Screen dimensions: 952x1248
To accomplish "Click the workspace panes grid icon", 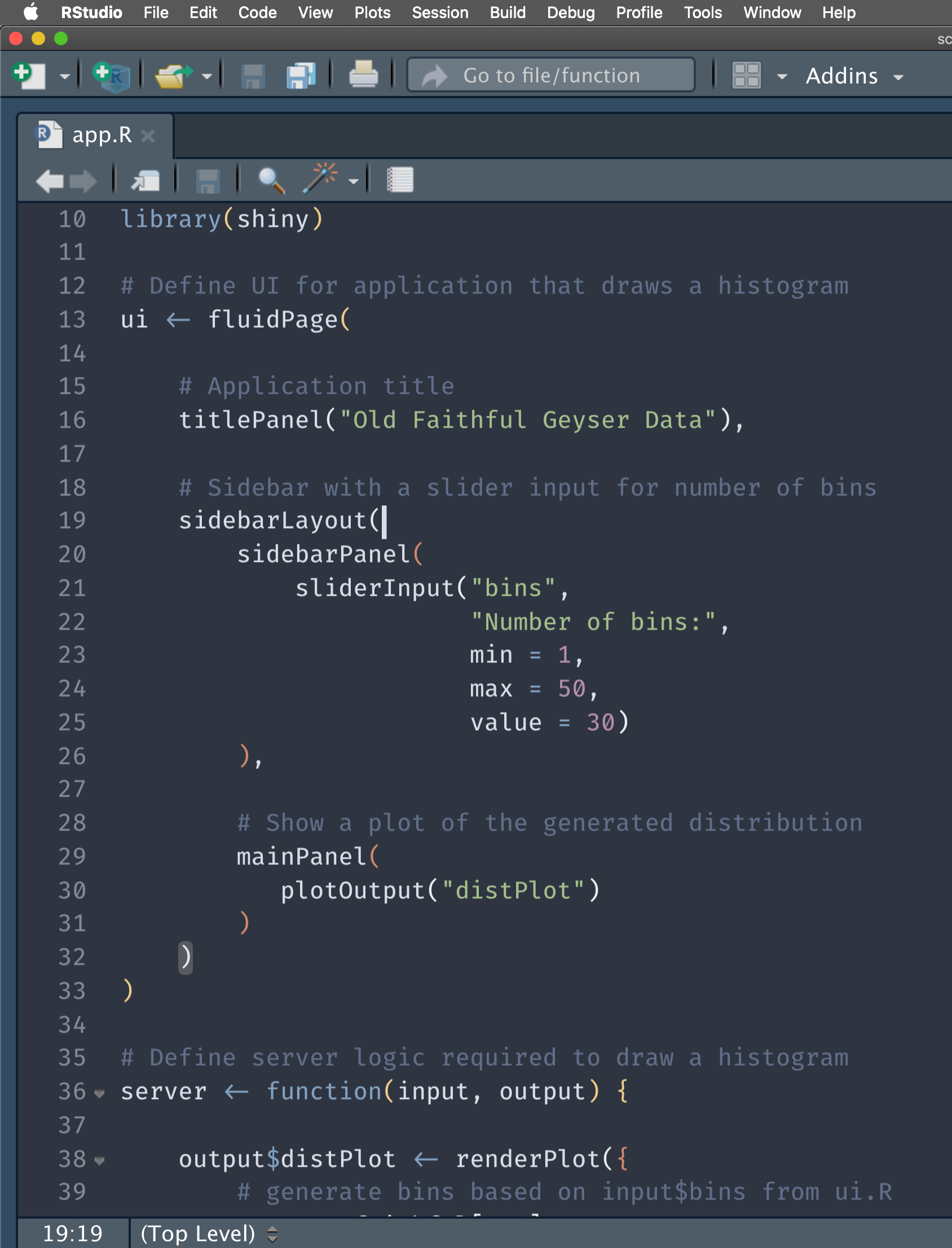I will click(746, 76).
